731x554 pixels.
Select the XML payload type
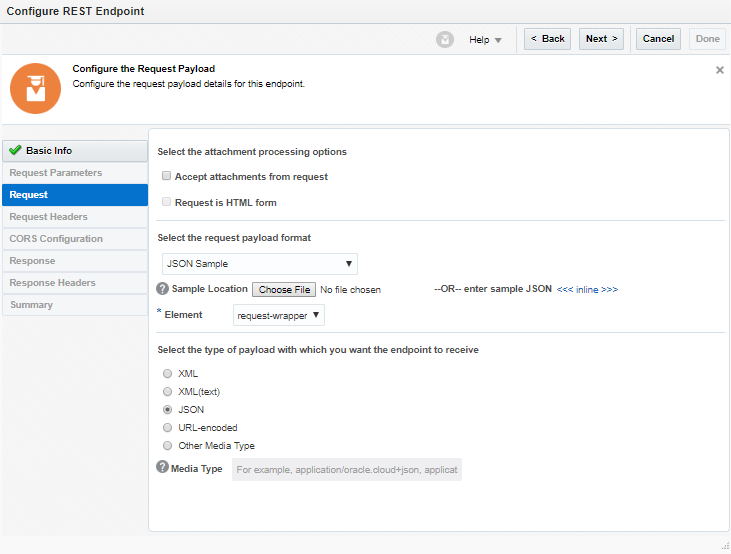[x=167, y=374]
